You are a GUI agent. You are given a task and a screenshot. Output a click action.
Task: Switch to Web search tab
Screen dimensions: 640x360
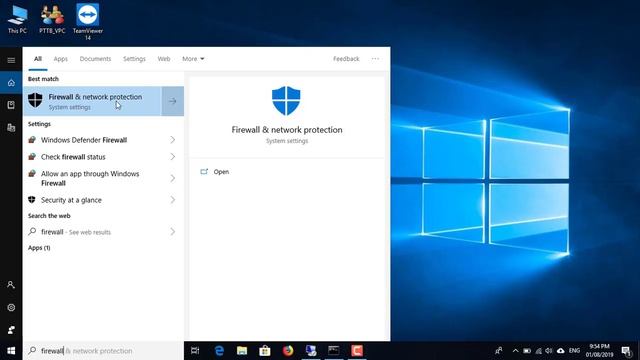point(164,59)
